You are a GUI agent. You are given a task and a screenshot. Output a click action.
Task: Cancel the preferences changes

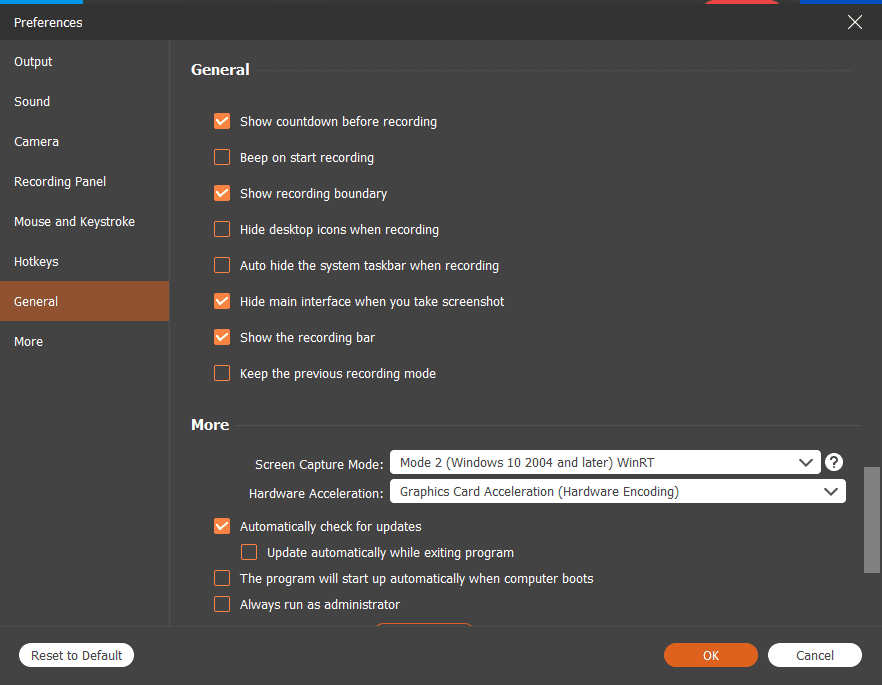coord(814,655)
